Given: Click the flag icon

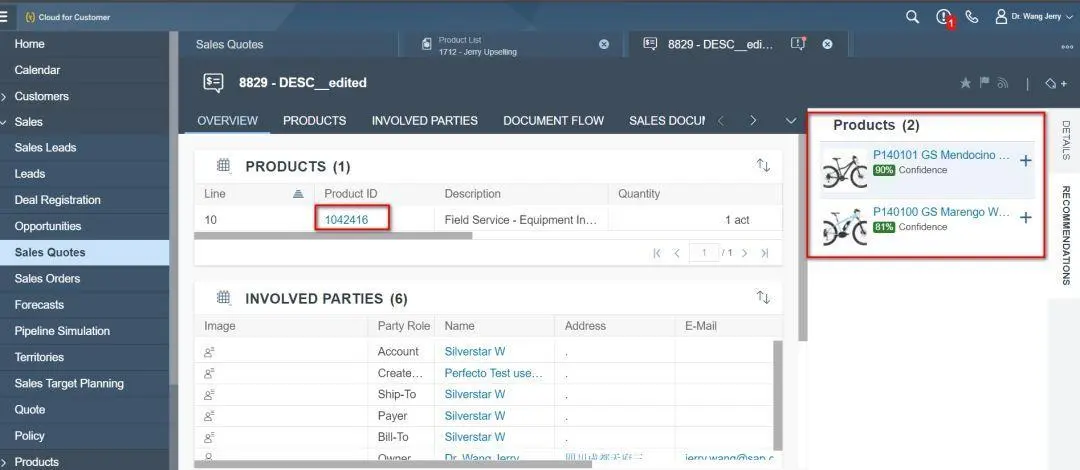Looking at the screenshot, I should point(984,83).
